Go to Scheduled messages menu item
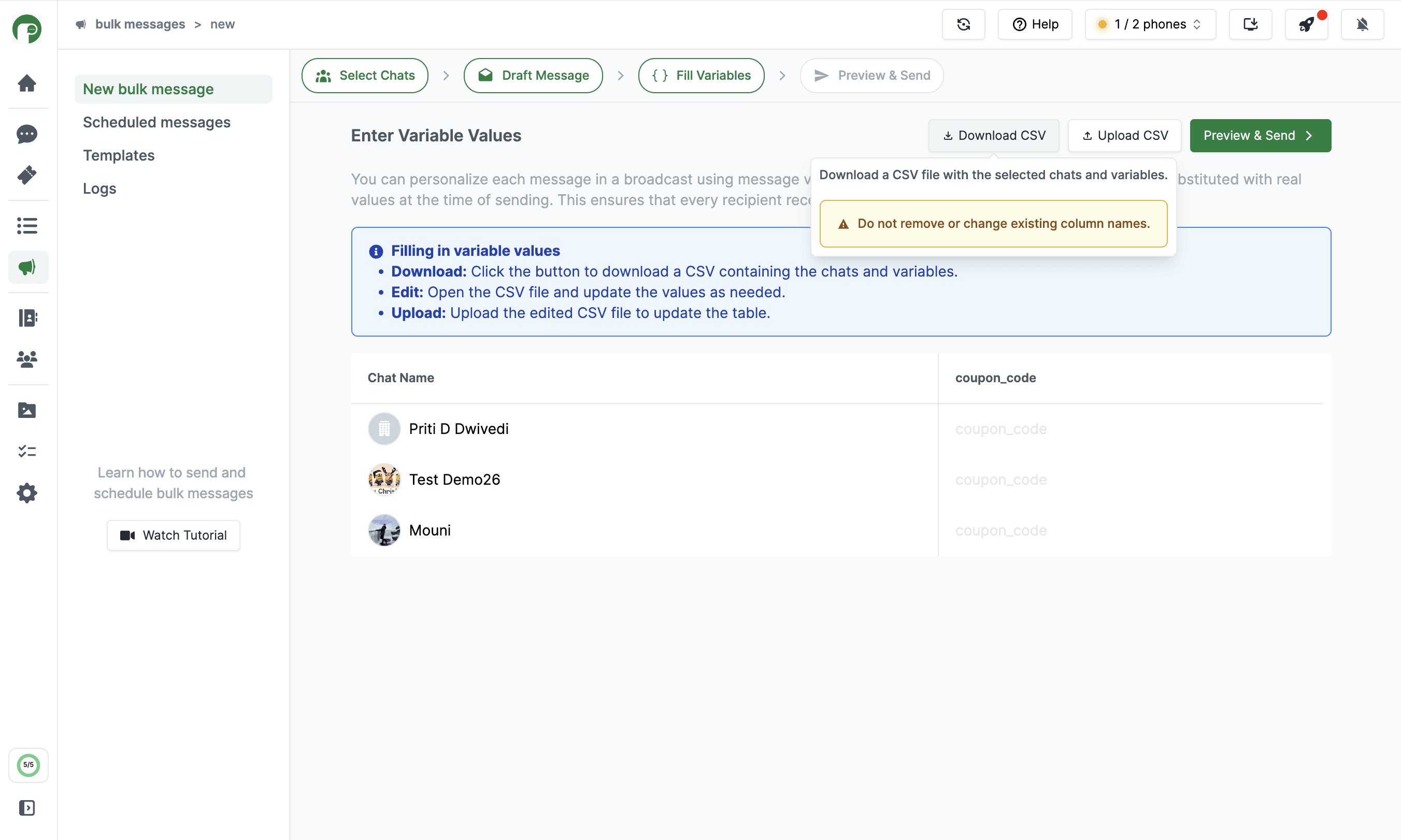This screenshot has height=840, width=1401. click(x=156, y=122)
